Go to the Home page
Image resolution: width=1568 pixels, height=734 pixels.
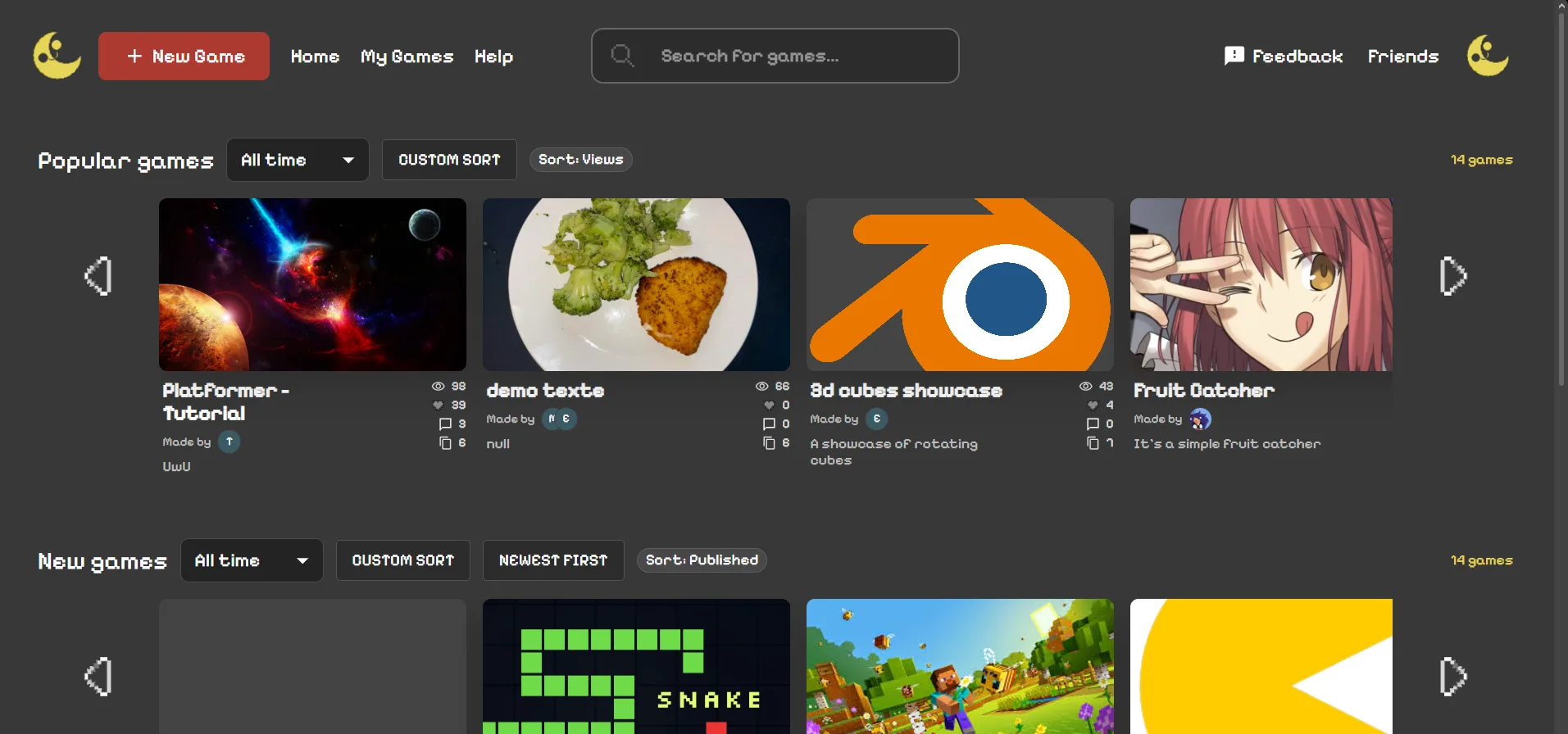click(x=316, y=57)
